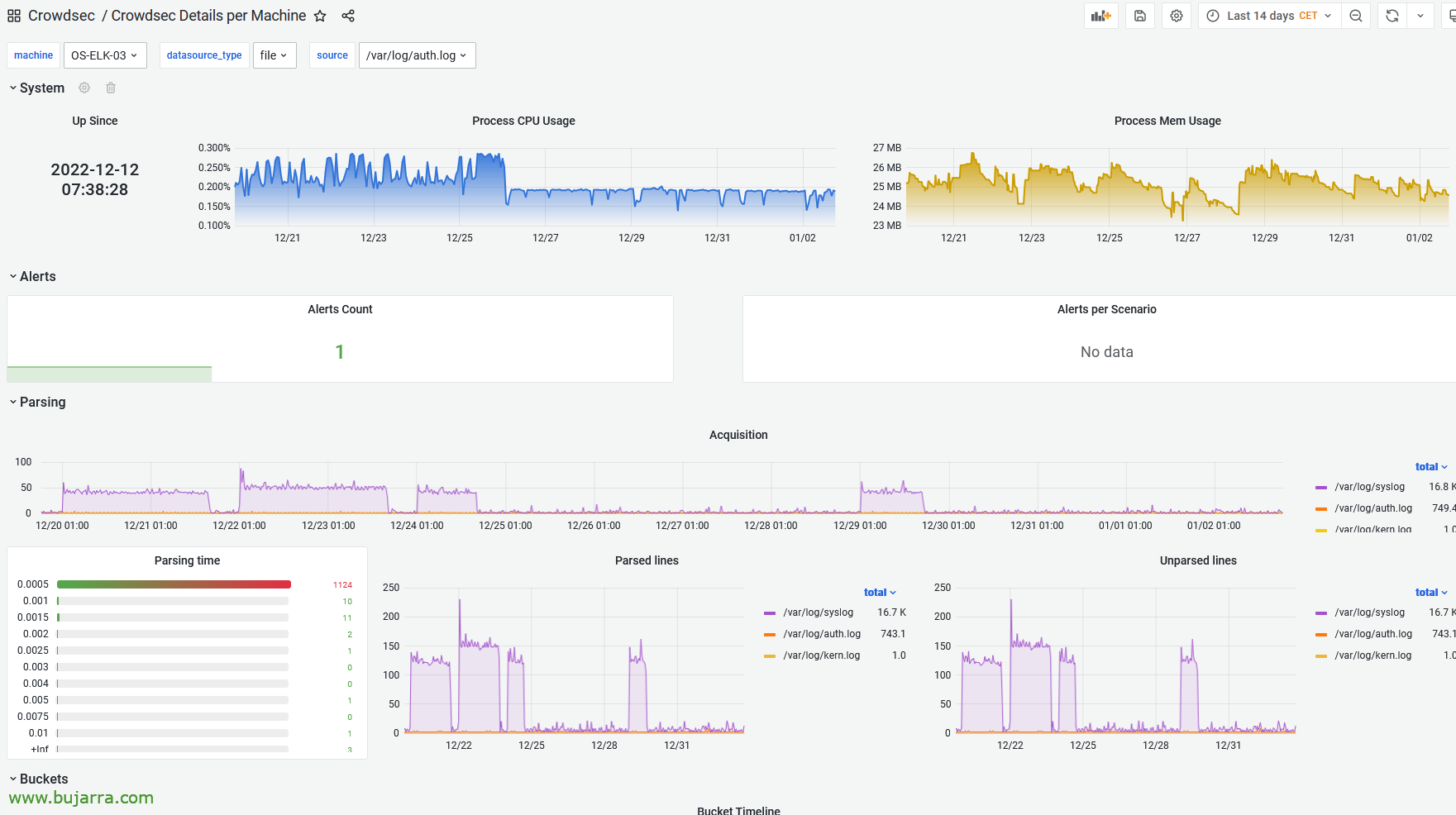Click the Up Since date 2022-12-12
The width and height of the screenshot is (1456, 815).
[x=95, y=169]
